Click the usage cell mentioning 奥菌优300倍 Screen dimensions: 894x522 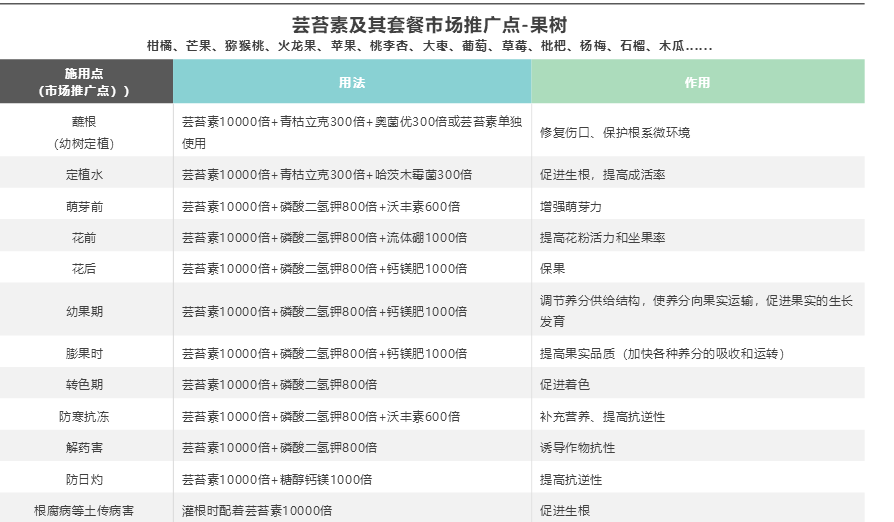[x=352, y=132]
